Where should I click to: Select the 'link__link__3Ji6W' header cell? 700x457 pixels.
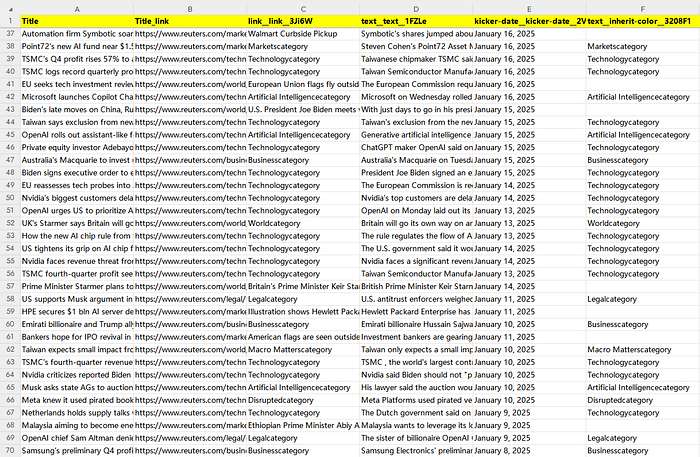(303, 21)
